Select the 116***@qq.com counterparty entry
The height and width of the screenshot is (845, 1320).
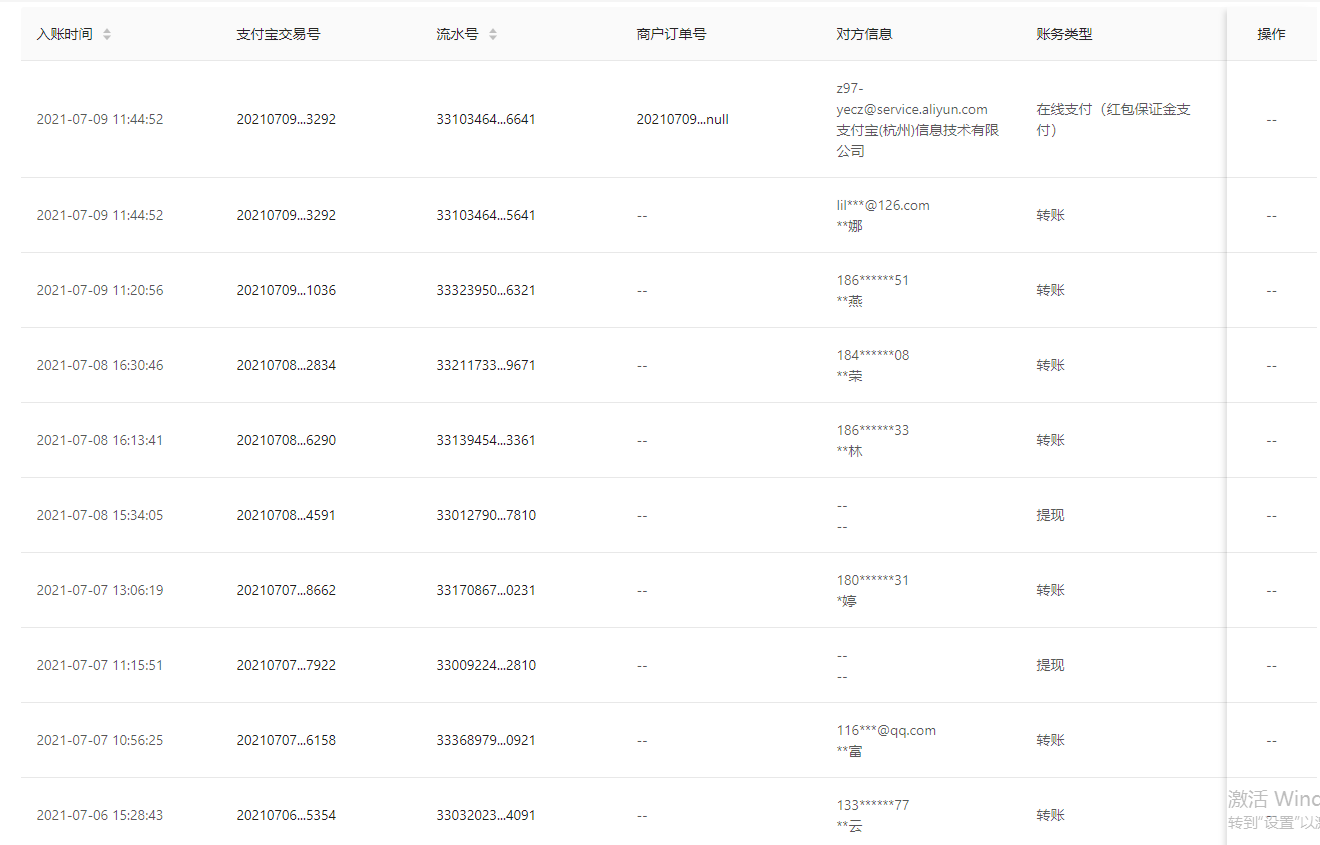[x=886, y=730]
